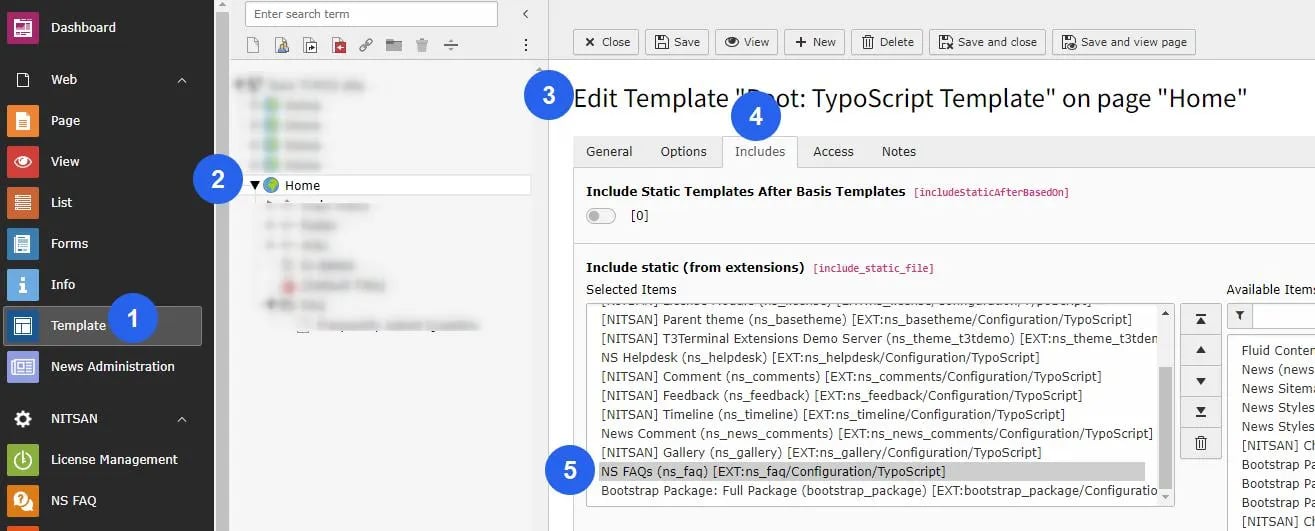Select [NITSAN] Feedback (ns_feedback) item
Viewport: 1315px width, 531px height.
coord(872,395)
